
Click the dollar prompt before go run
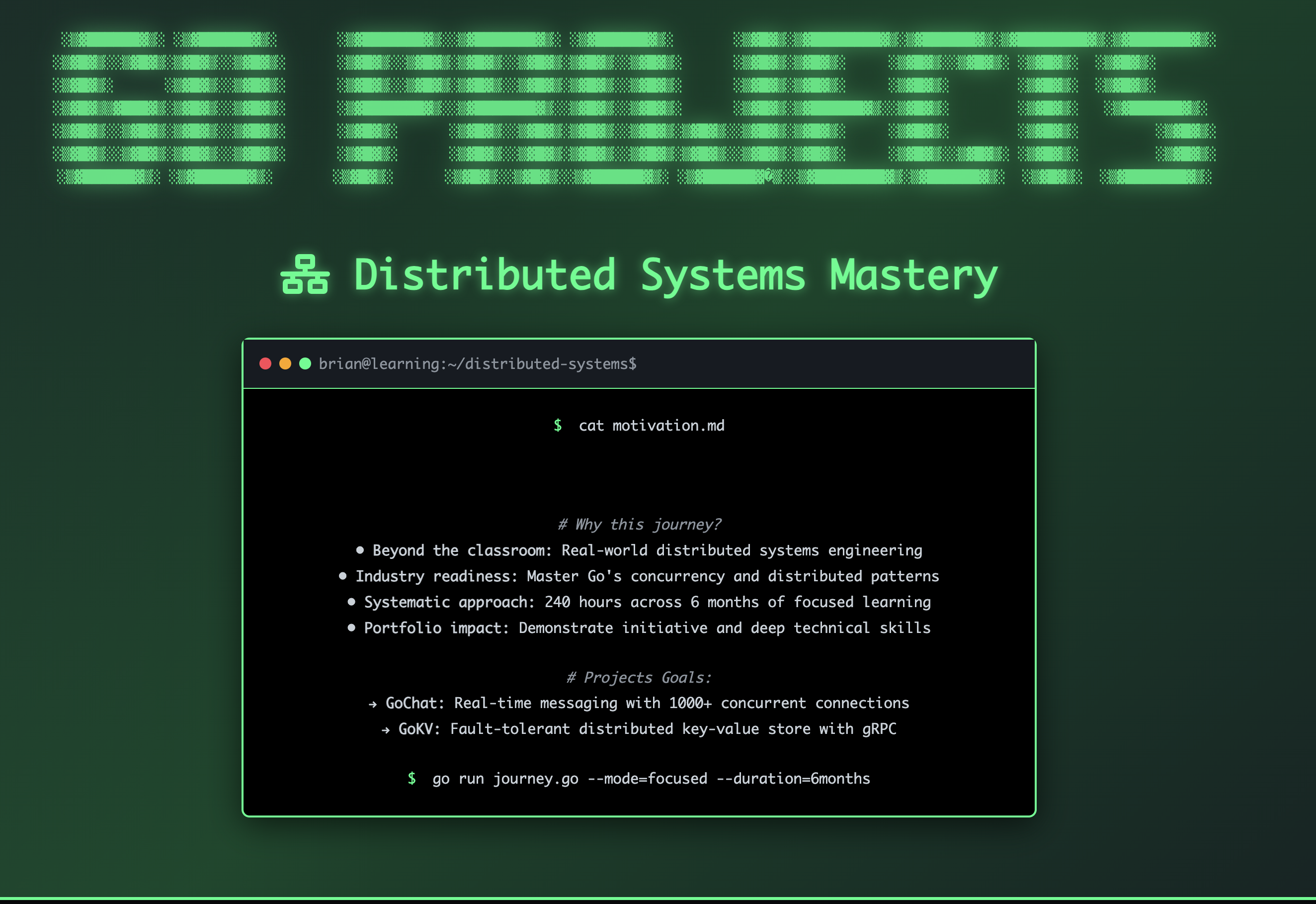(411, 779)
